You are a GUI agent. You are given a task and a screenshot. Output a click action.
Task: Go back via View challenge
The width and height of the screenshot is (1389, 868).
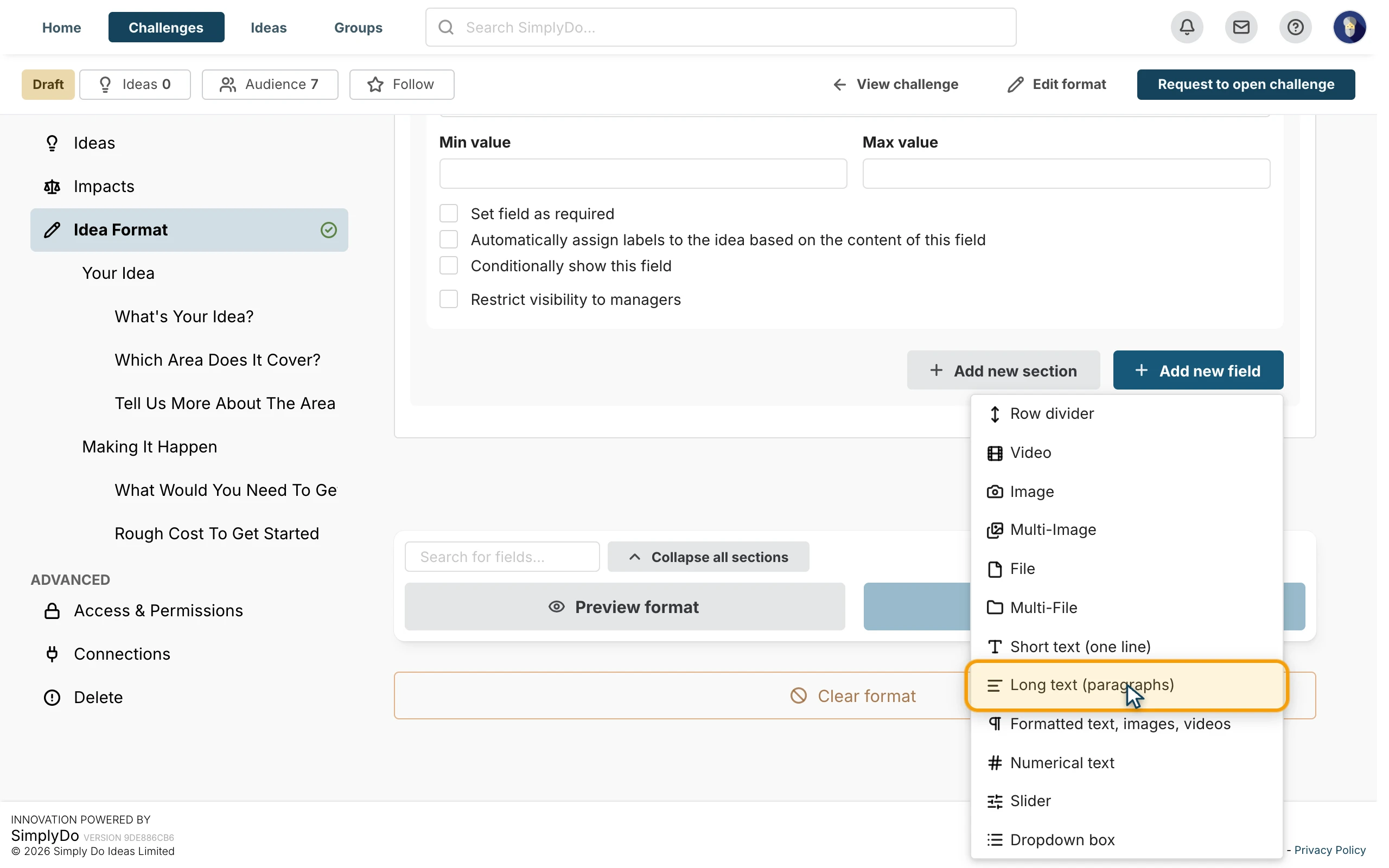895,85
